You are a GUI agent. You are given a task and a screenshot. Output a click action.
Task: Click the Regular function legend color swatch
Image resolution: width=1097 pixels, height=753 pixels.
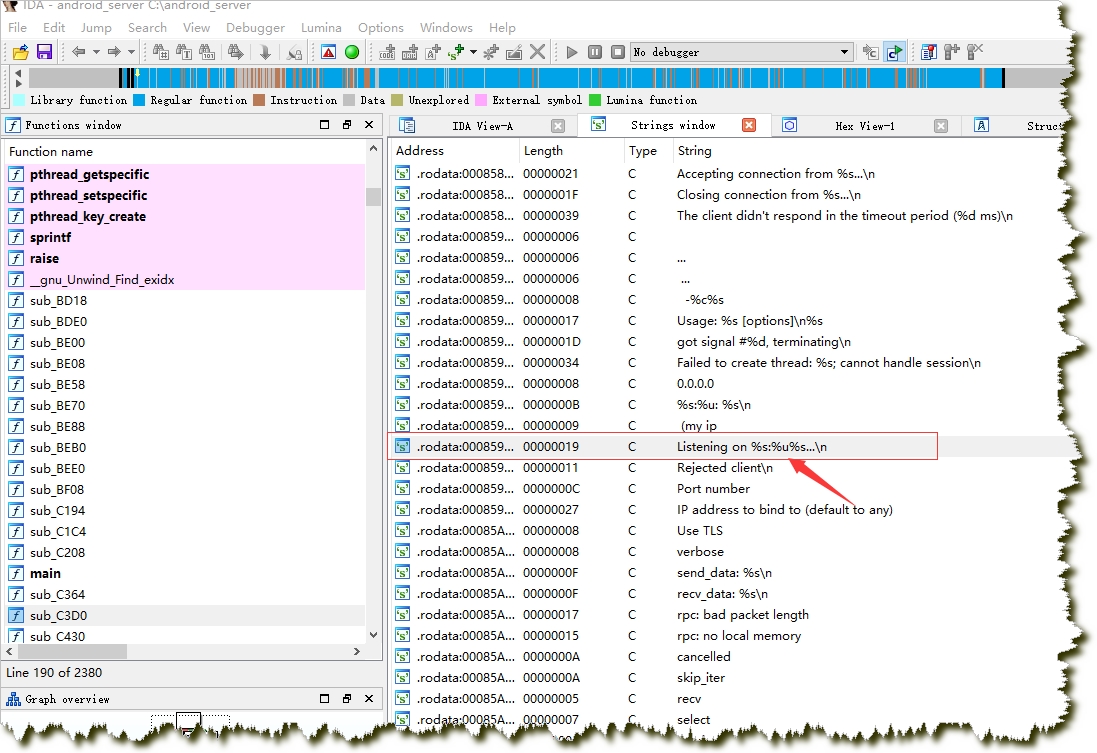(x=139, y=100)
